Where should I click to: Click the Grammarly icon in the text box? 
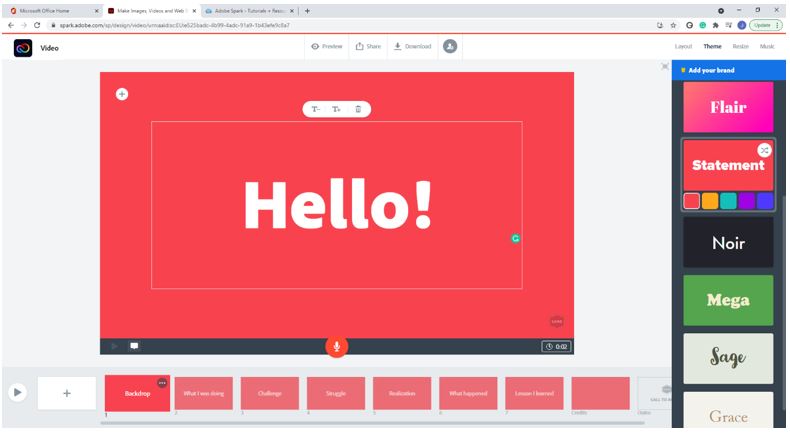pyautogui.click(x=515, y=238)
